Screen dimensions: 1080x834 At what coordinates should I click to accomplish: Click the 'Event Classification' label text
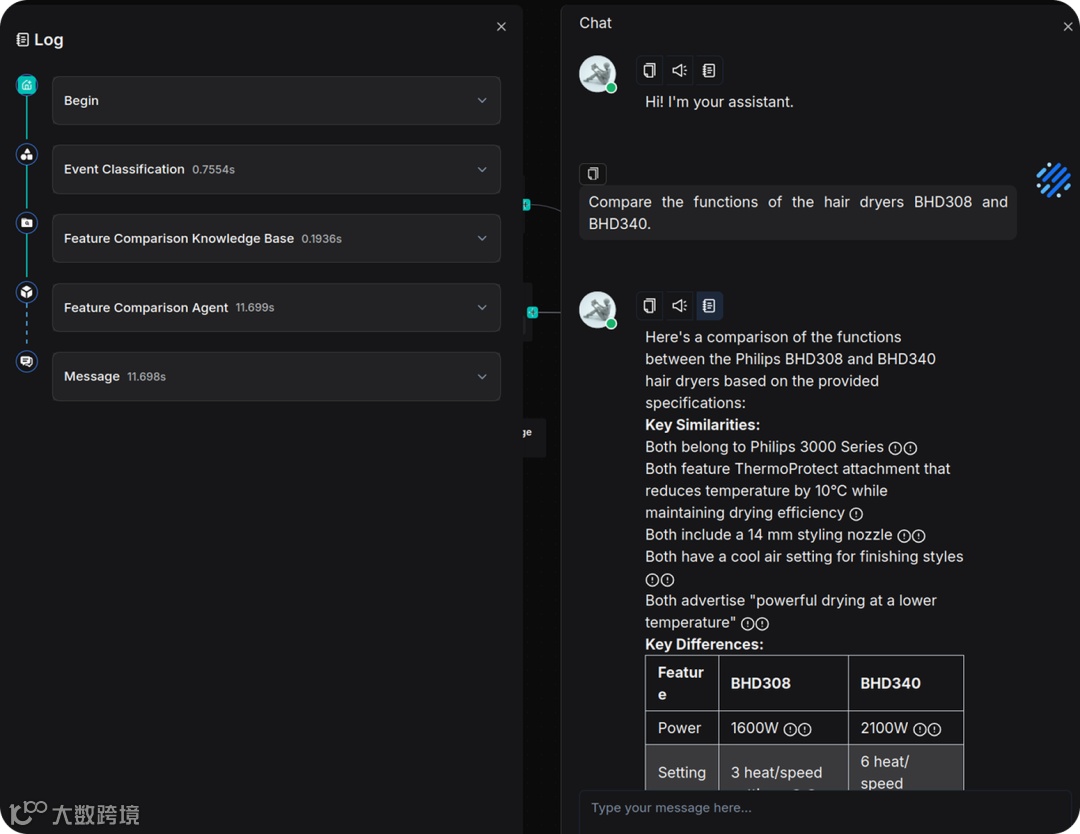(124, 169)
